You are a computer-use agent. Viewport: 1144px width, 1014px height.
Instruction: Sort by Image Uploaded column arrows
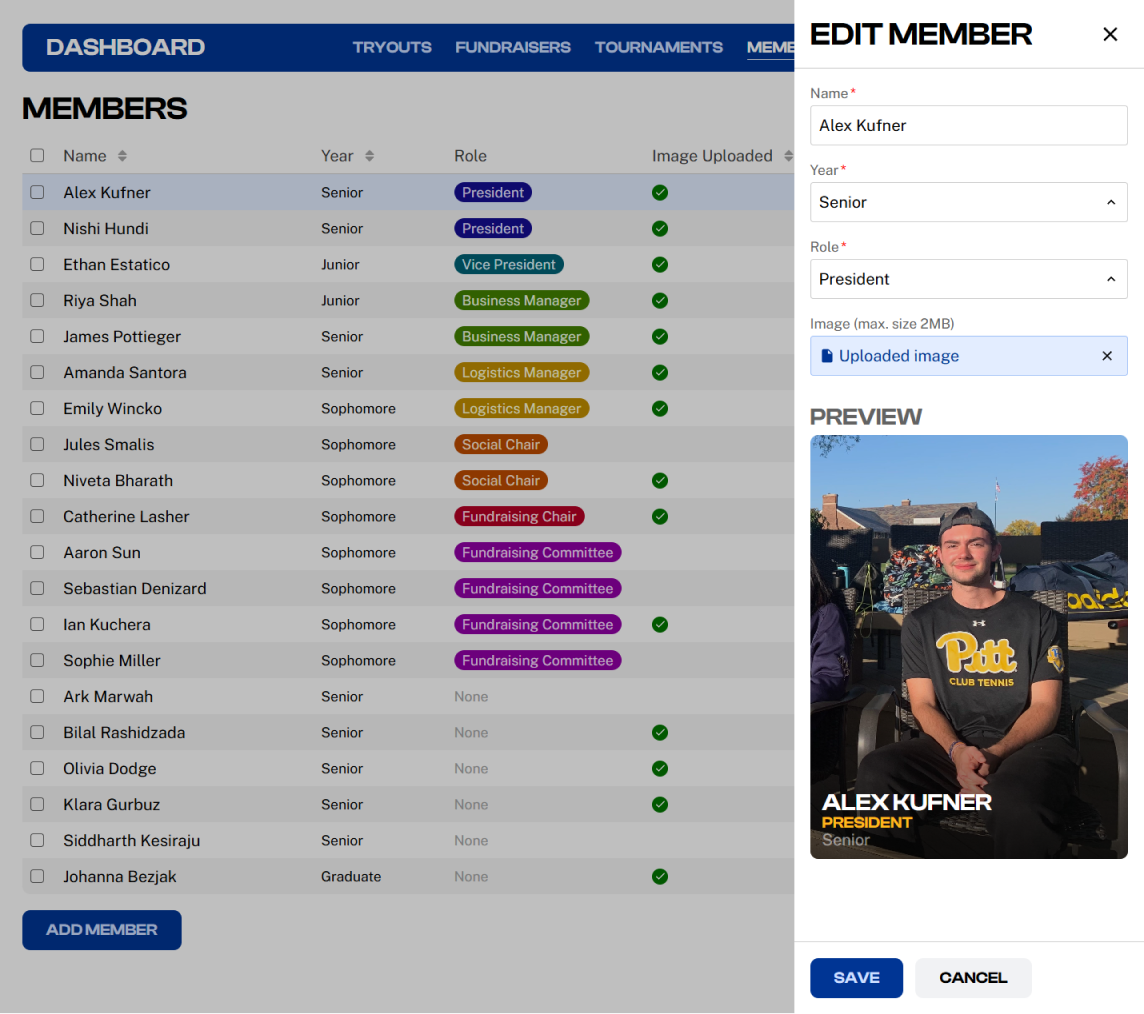[x=788, y=156]
